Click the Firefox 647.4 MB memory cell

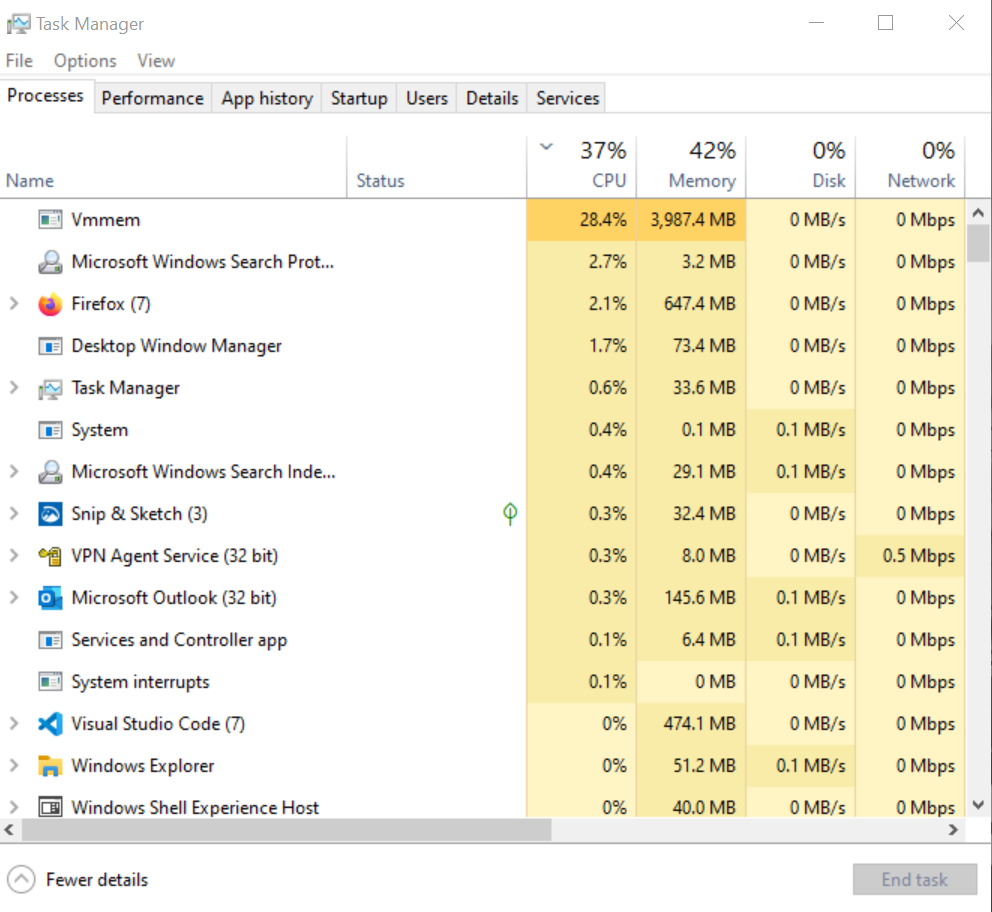tap(691, 304)
